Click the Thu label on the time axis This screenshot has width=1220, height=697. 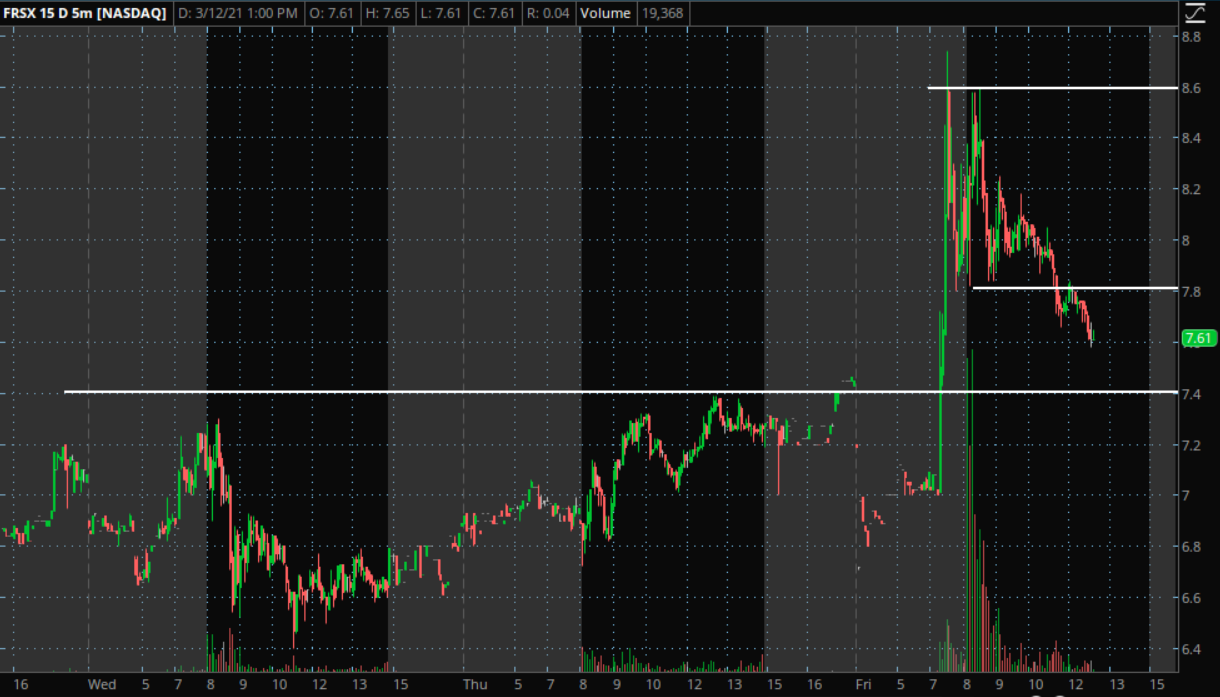pyautogui.click(x=475, y=685)
